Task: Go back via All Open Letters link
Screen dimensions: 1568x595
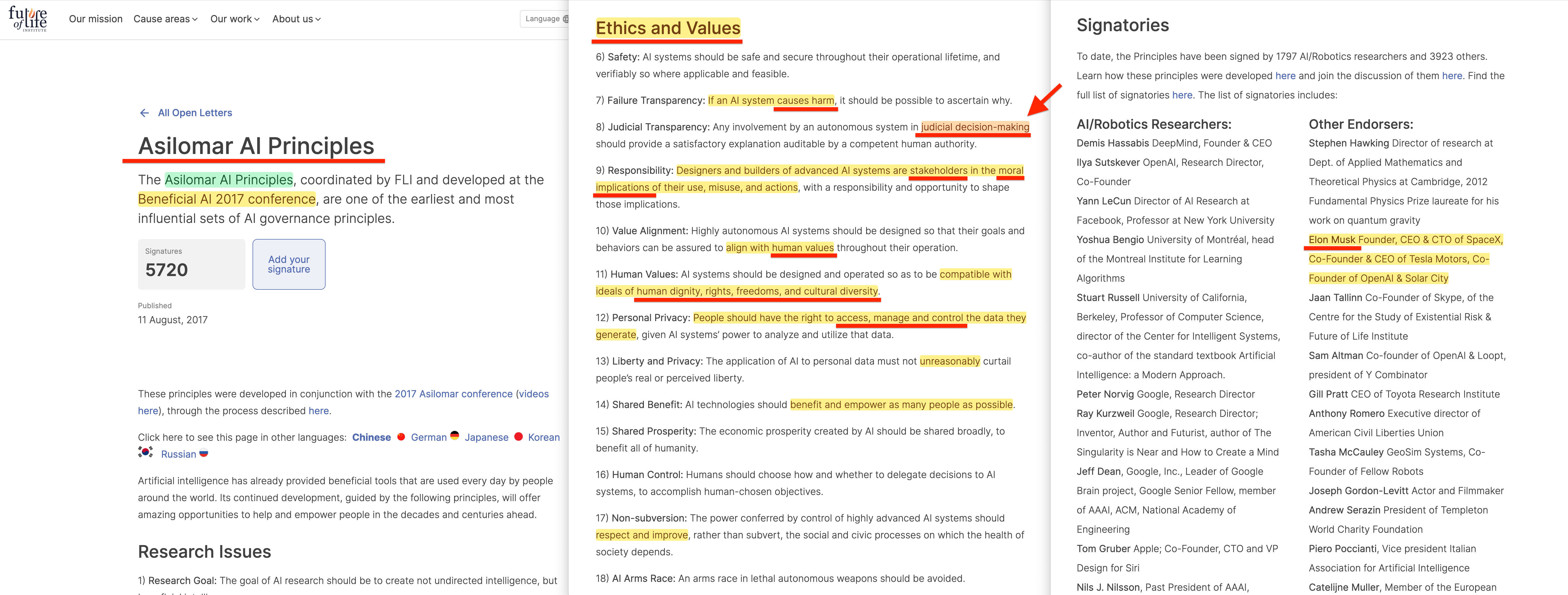Action: click(195, 113)
